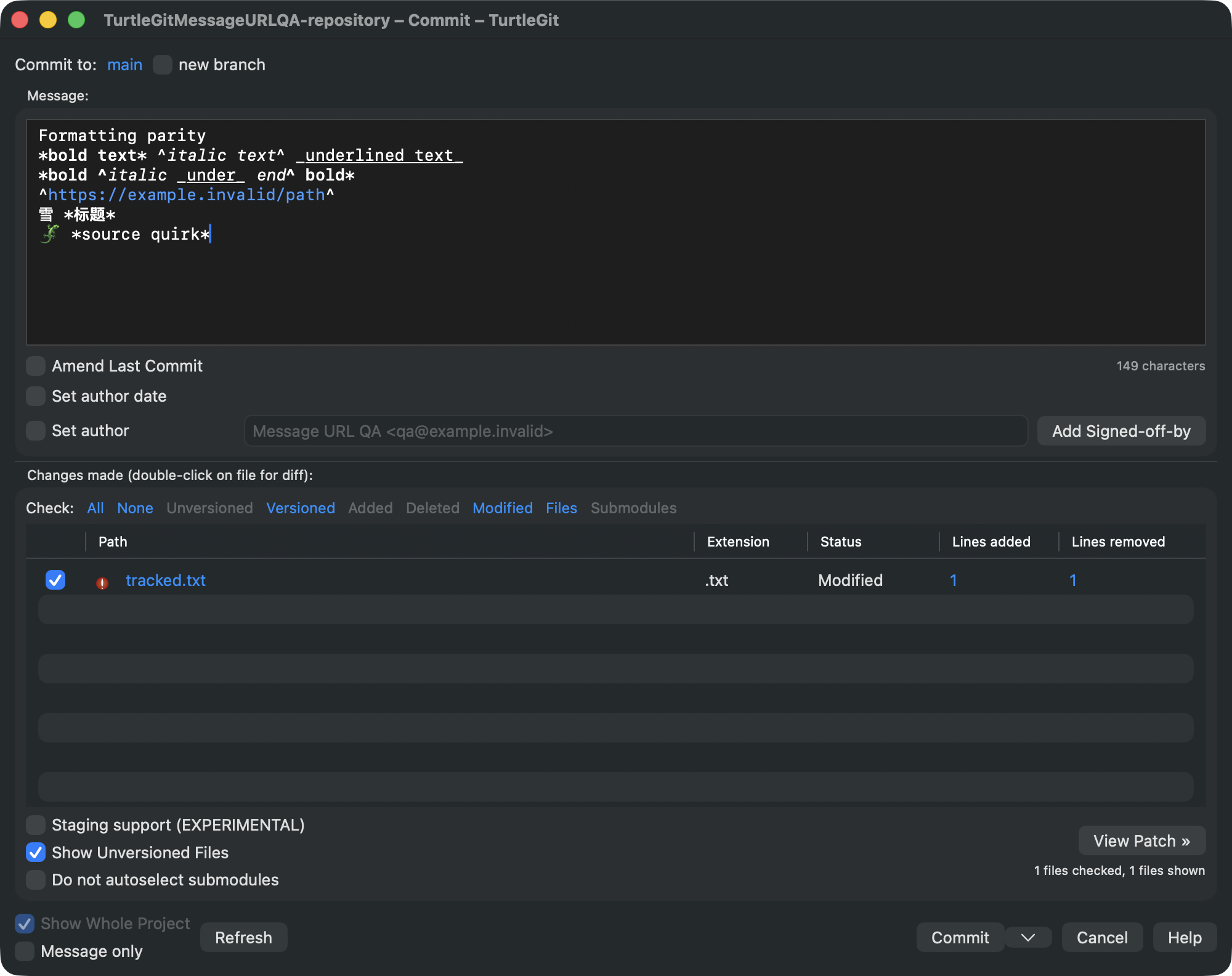
Task: Tick the new branch checkbox
Action: [x=163, y=65]
